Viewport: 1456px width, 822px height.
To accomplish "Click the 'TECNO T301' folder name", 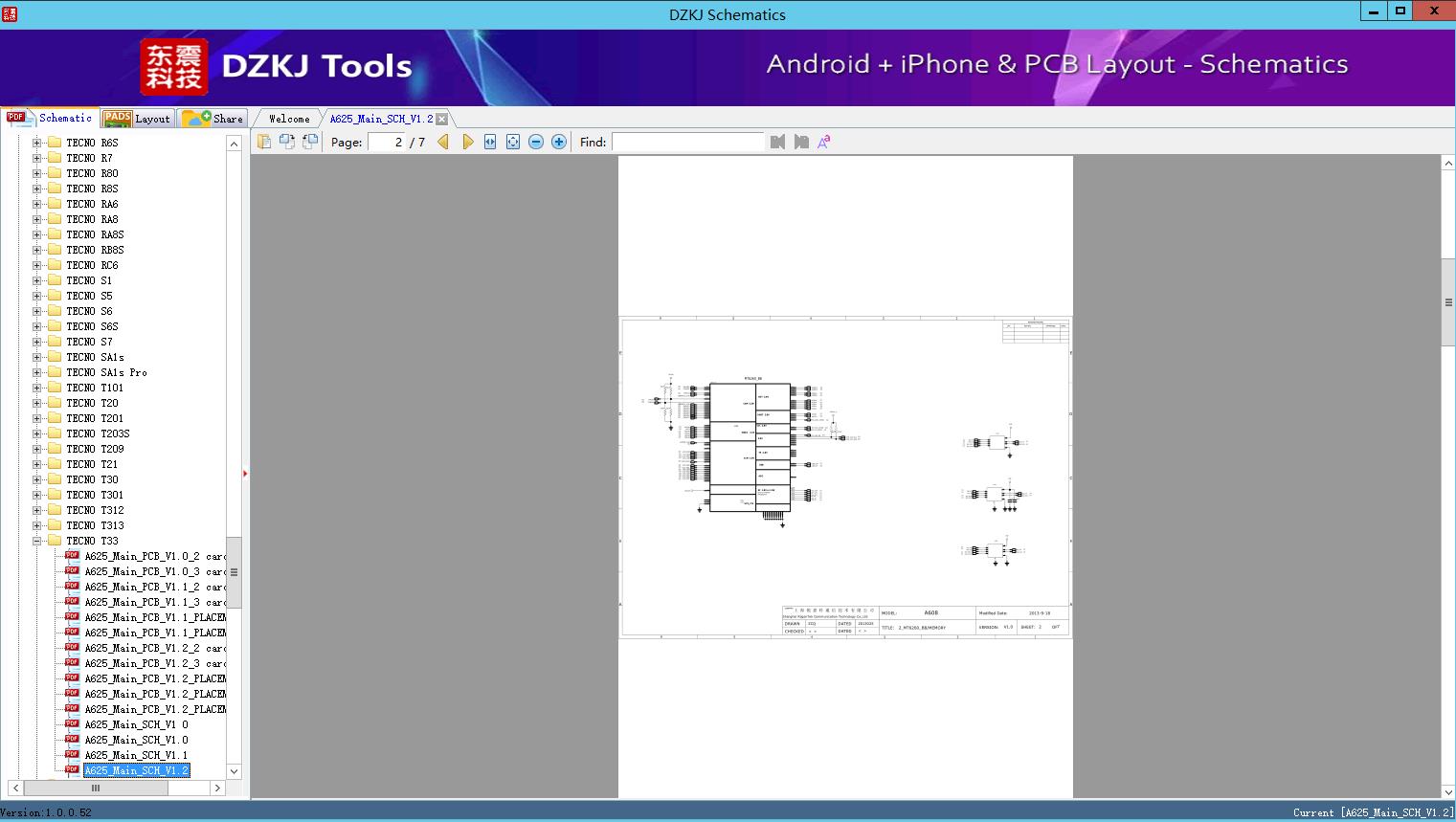I will [x=95, y=495].
